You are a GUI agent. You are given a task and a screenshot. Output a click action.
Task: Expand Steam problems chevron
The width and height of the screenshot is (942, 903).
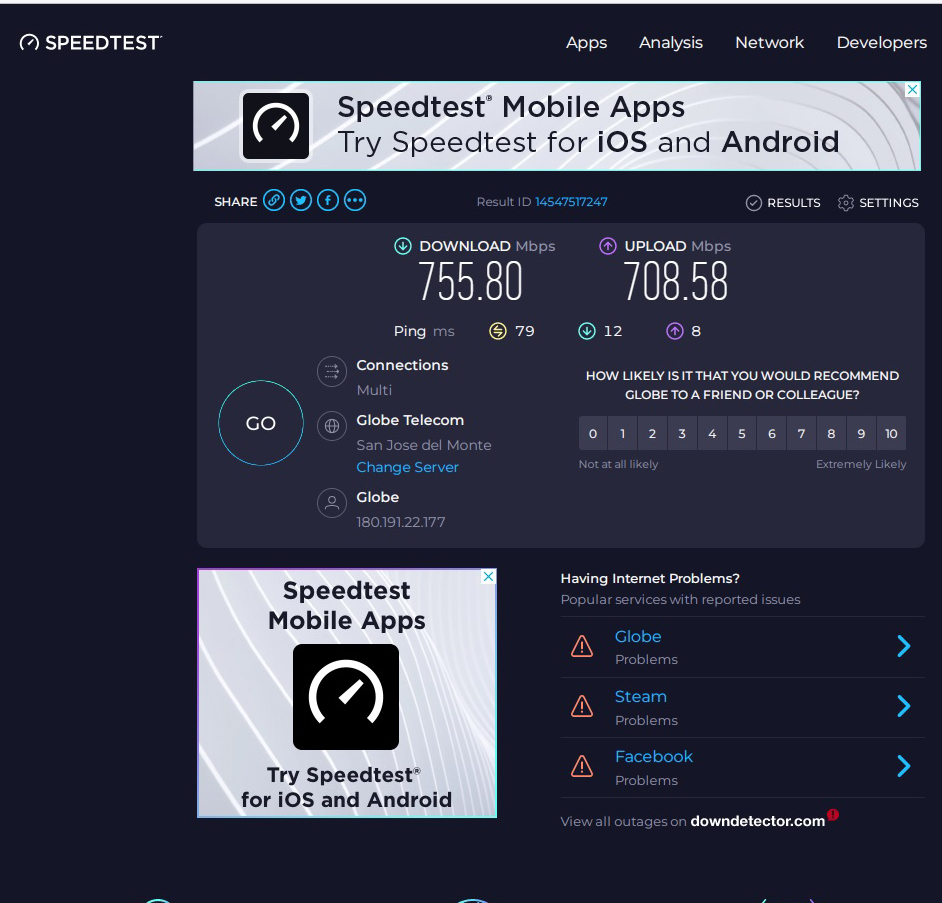coord(904,707)
